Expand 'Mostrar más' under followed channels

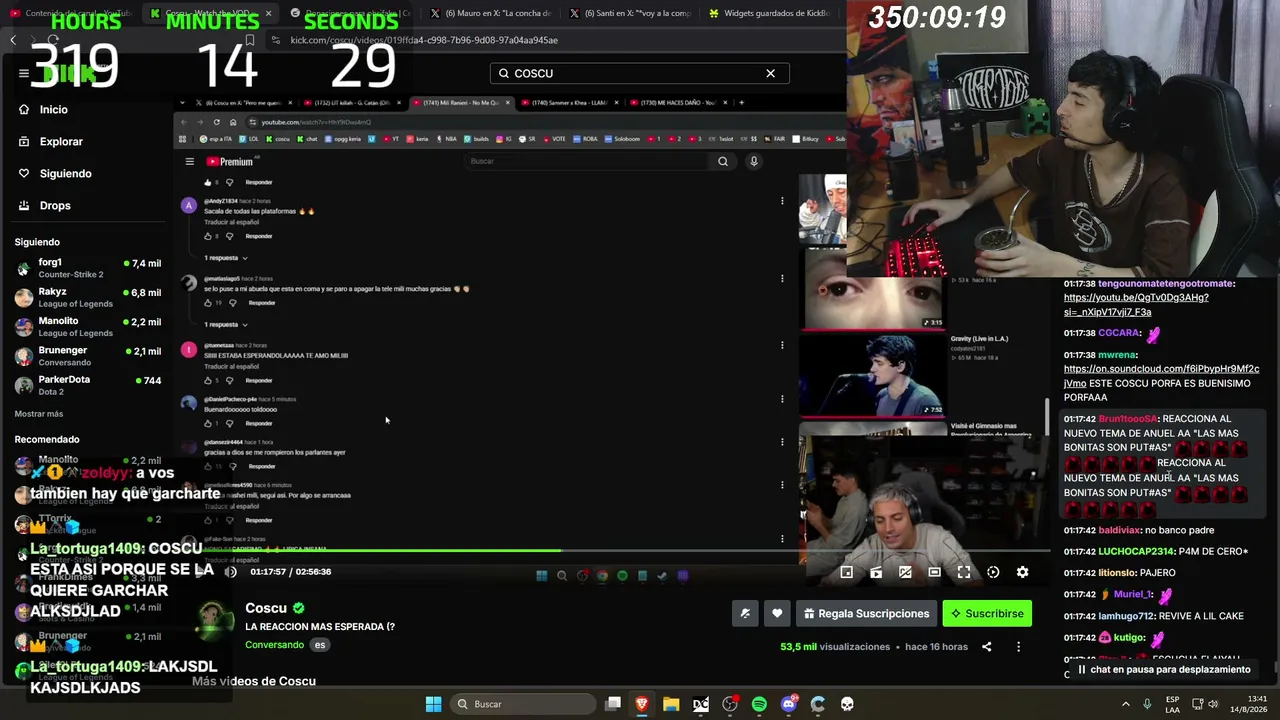click(x=39, y=414)
